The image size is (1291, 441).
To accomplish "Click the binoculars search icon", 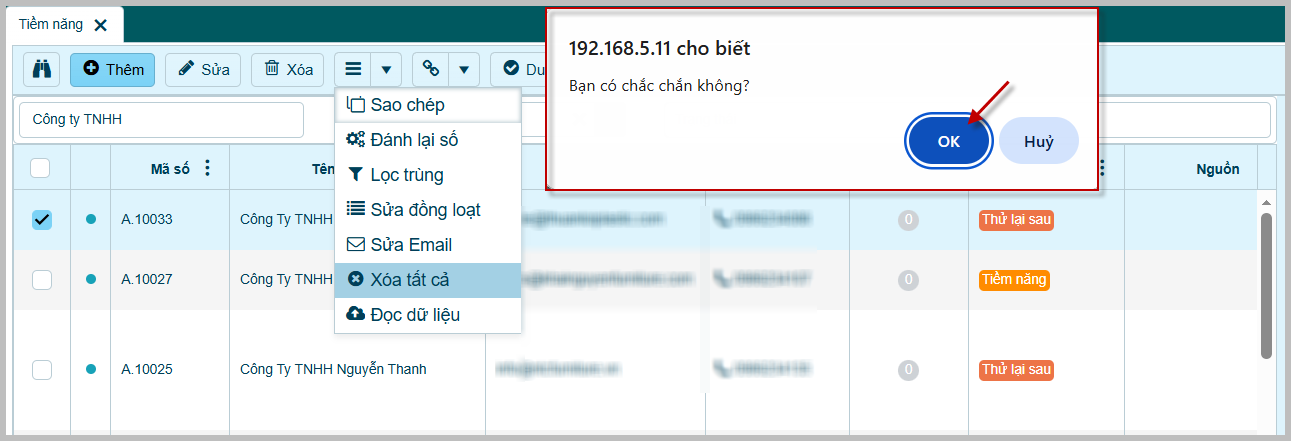I will (42, 69).
